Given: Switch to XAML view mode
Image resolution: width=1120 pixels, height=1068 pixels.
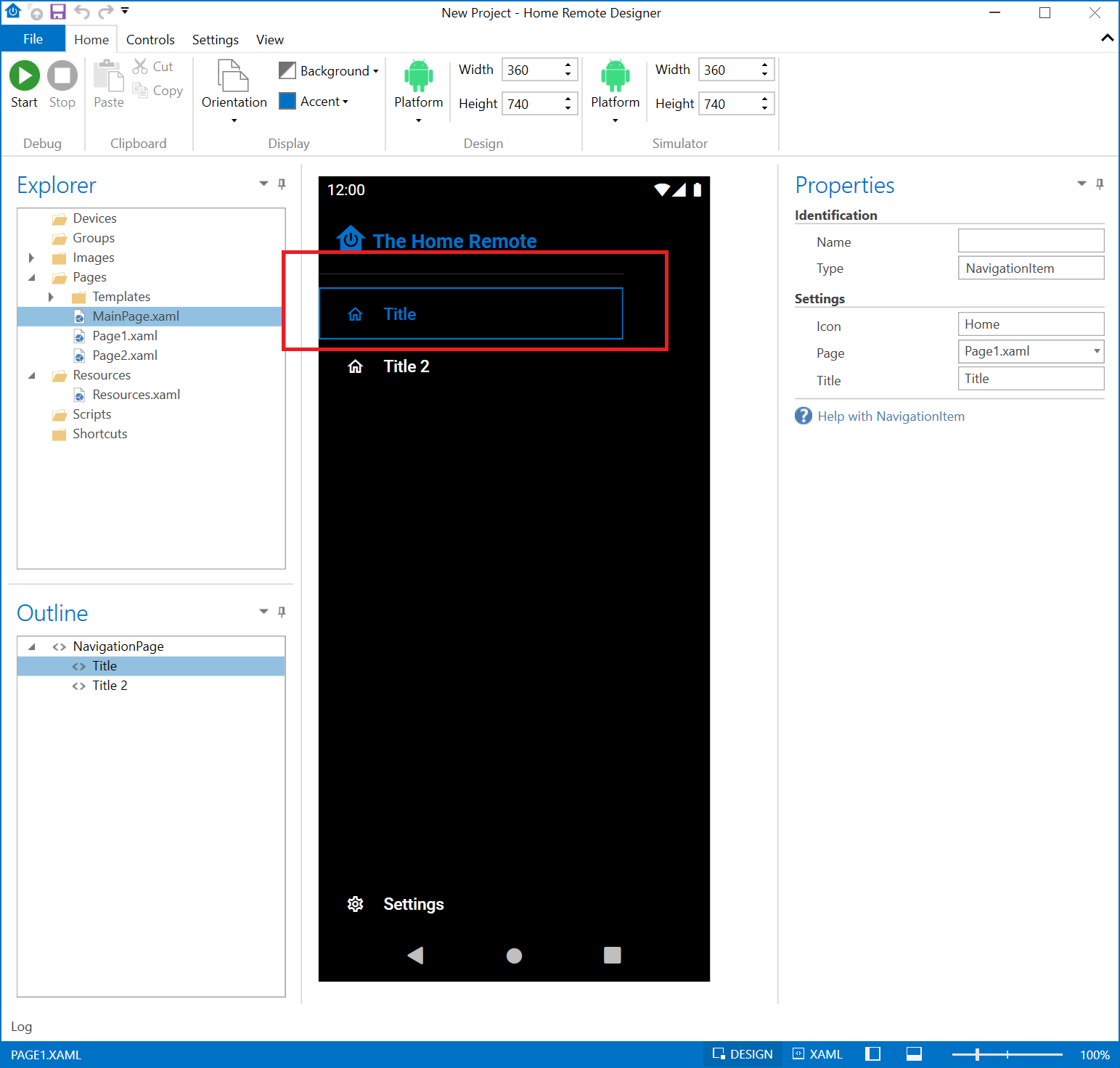Looking at the screenshot, I should click(818, 1054).
